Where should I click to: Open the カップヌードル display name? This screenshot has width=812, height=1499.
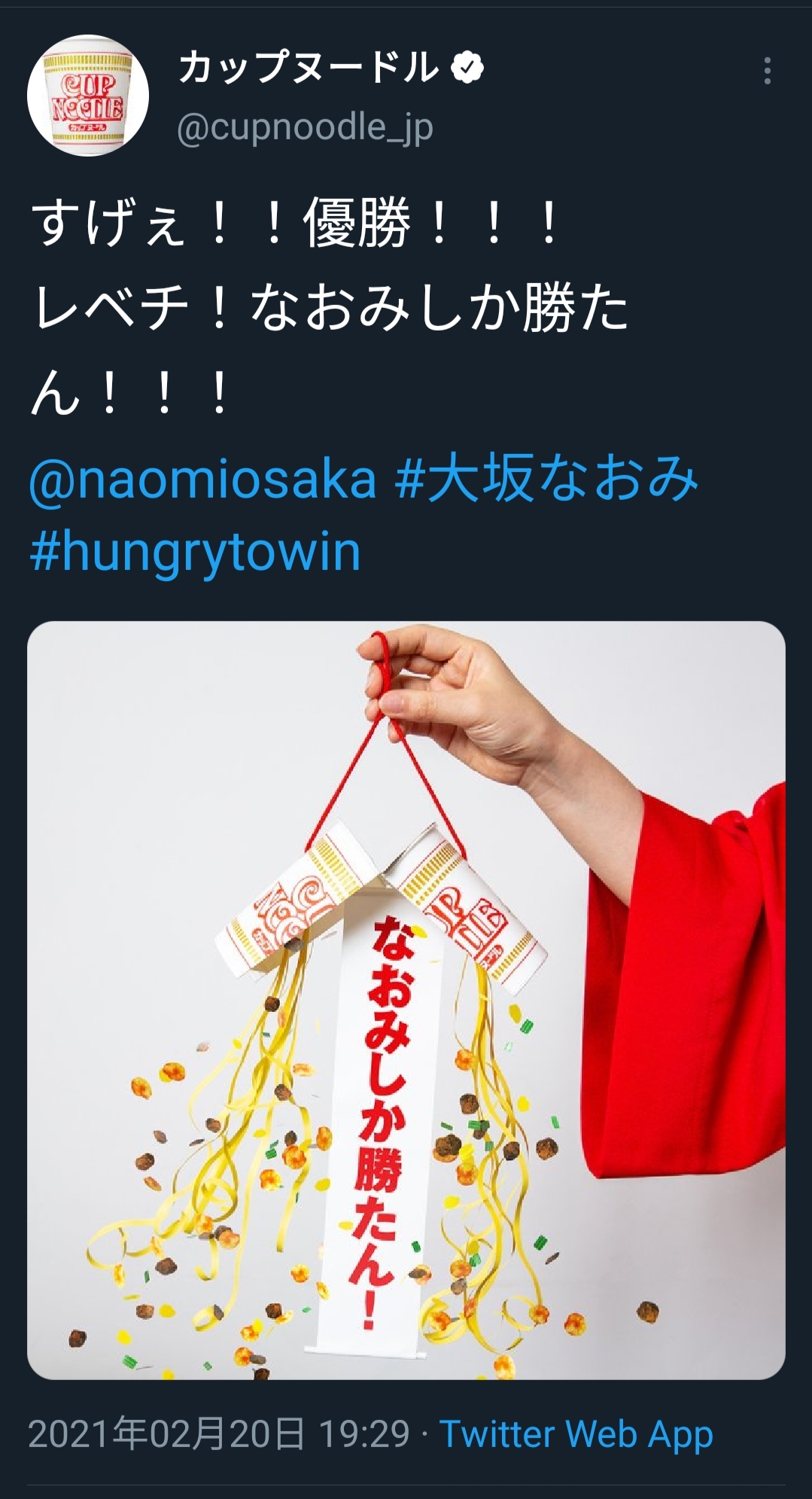point(309,68)
